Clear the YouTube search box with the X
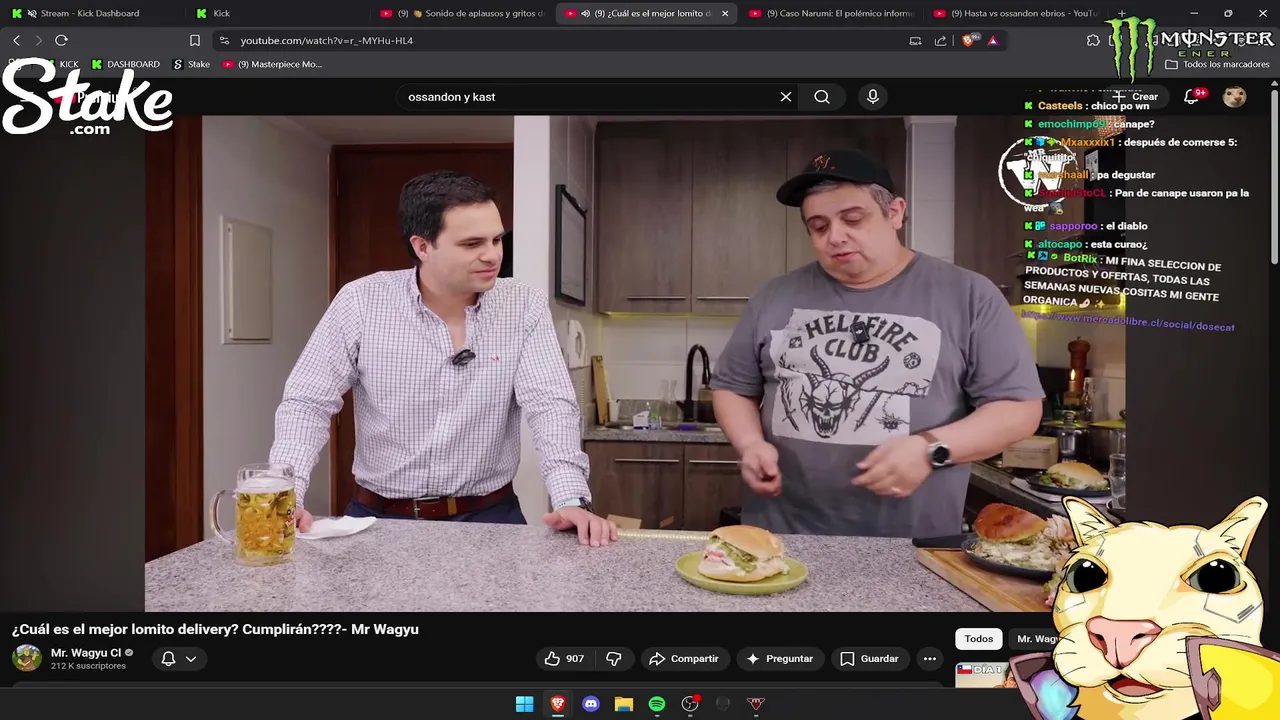Viewport: 1280px width, 720px height. [x=786, y=97]
